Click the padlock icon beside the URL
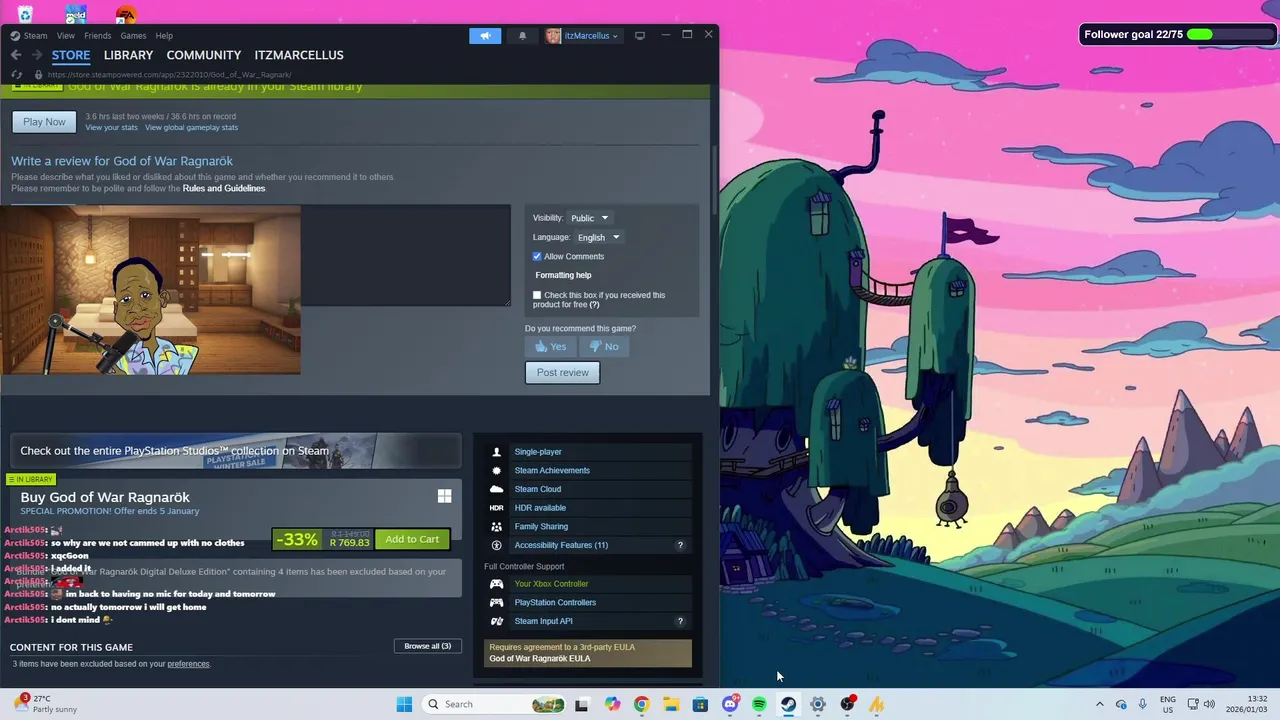1280x720 pixels. pos(38,74)
